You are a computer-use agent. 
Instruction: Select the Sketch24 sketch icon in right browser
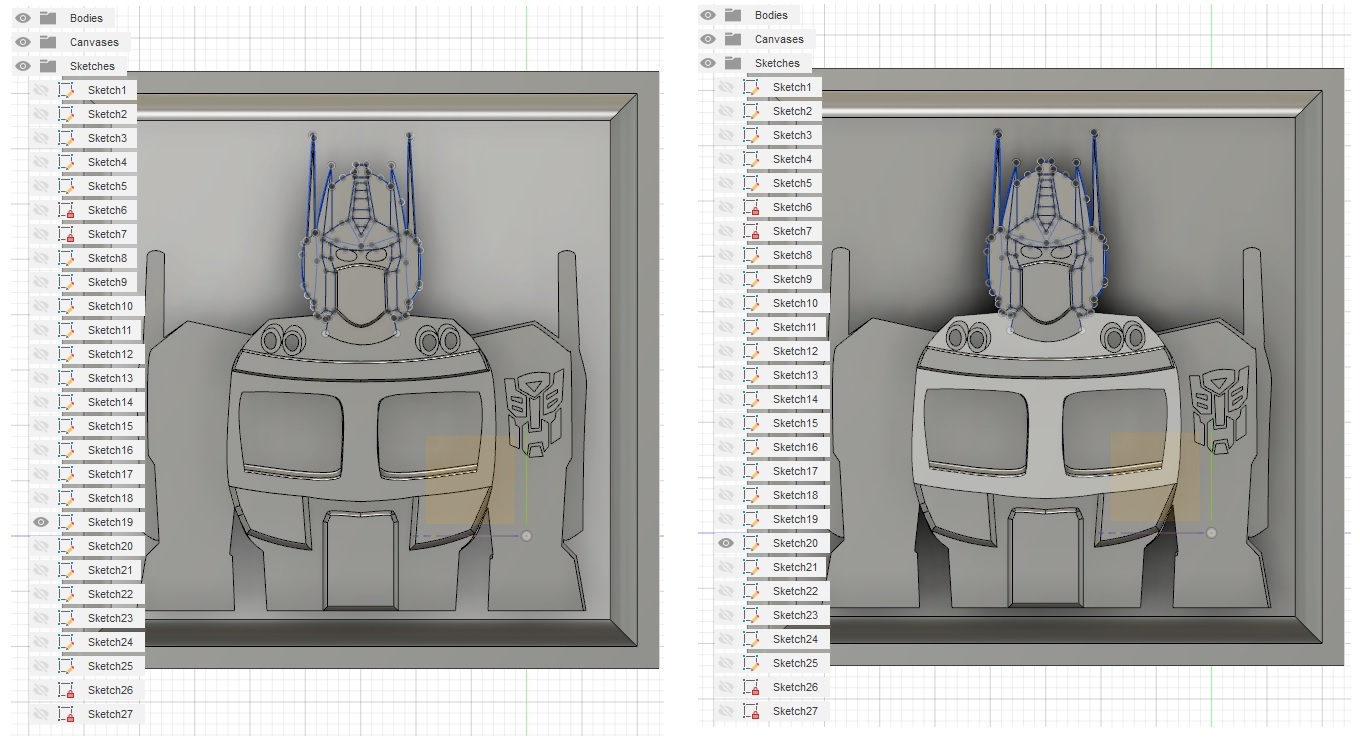(x=752, y=639)
